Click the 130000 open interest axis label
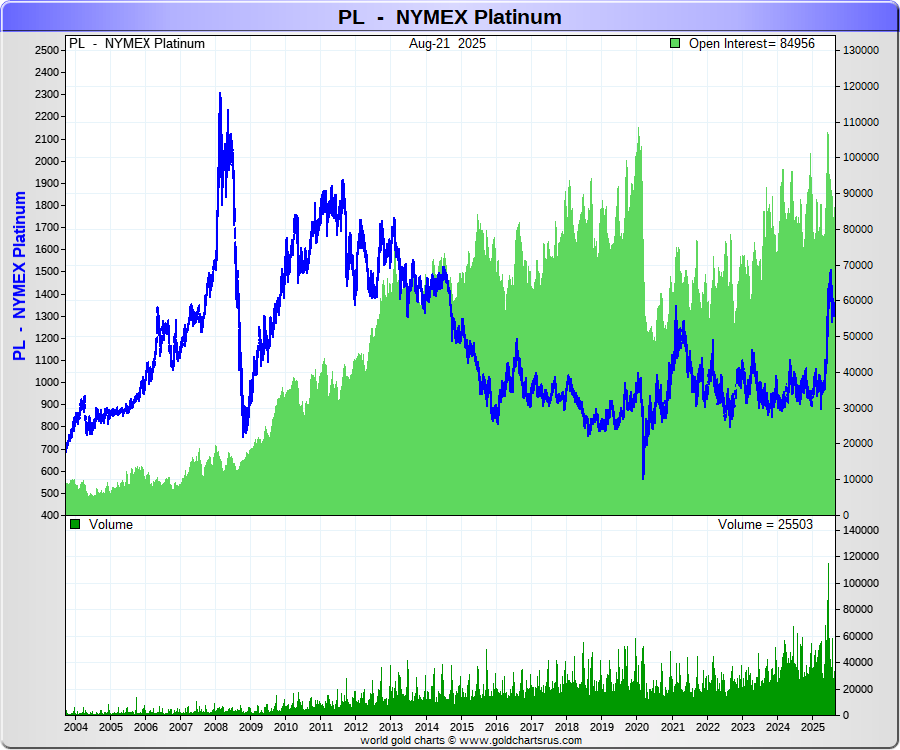 pos(860,50)
